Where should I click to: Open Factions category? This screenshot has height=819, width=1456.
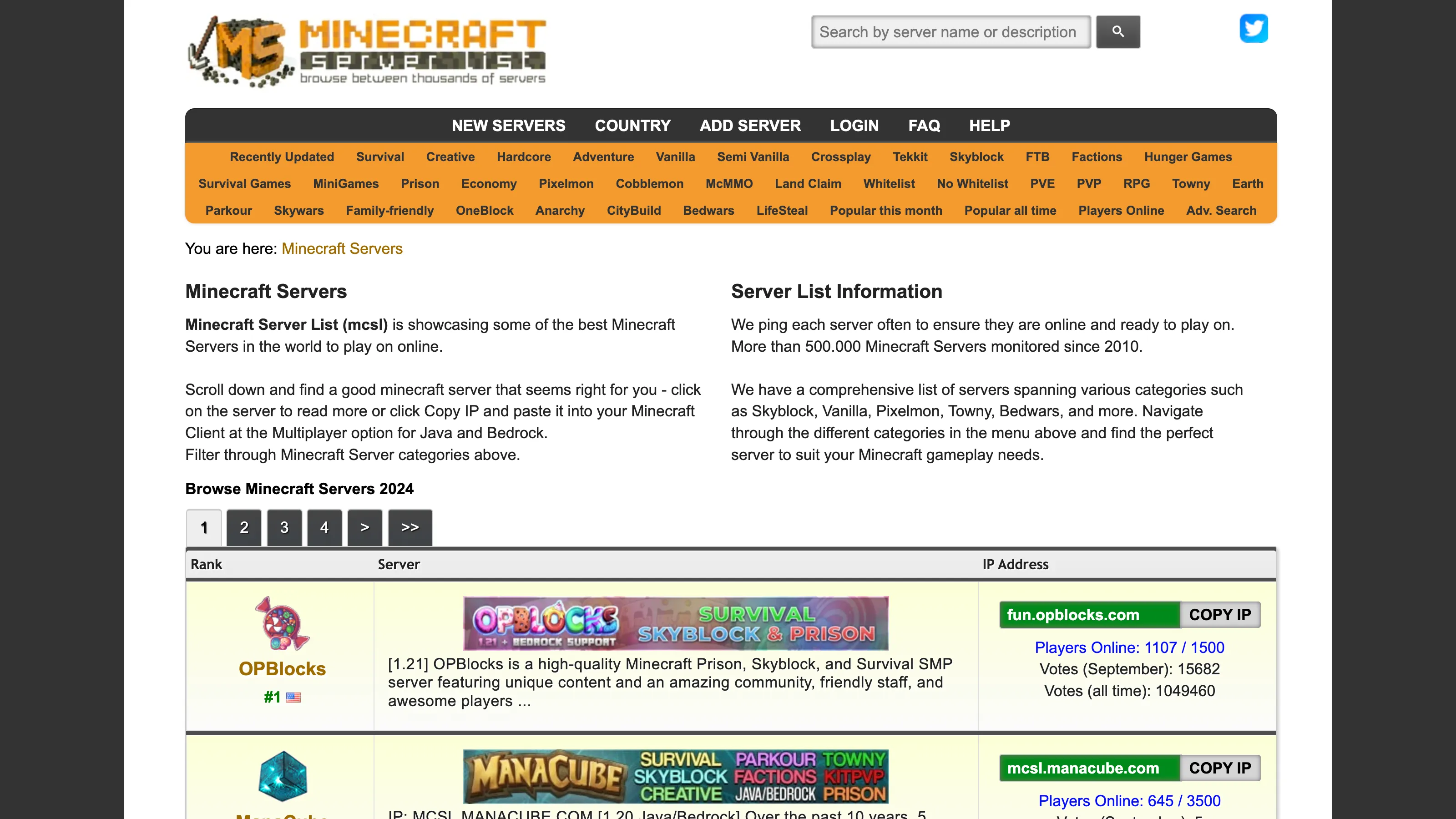click(x=1097, y=157)
